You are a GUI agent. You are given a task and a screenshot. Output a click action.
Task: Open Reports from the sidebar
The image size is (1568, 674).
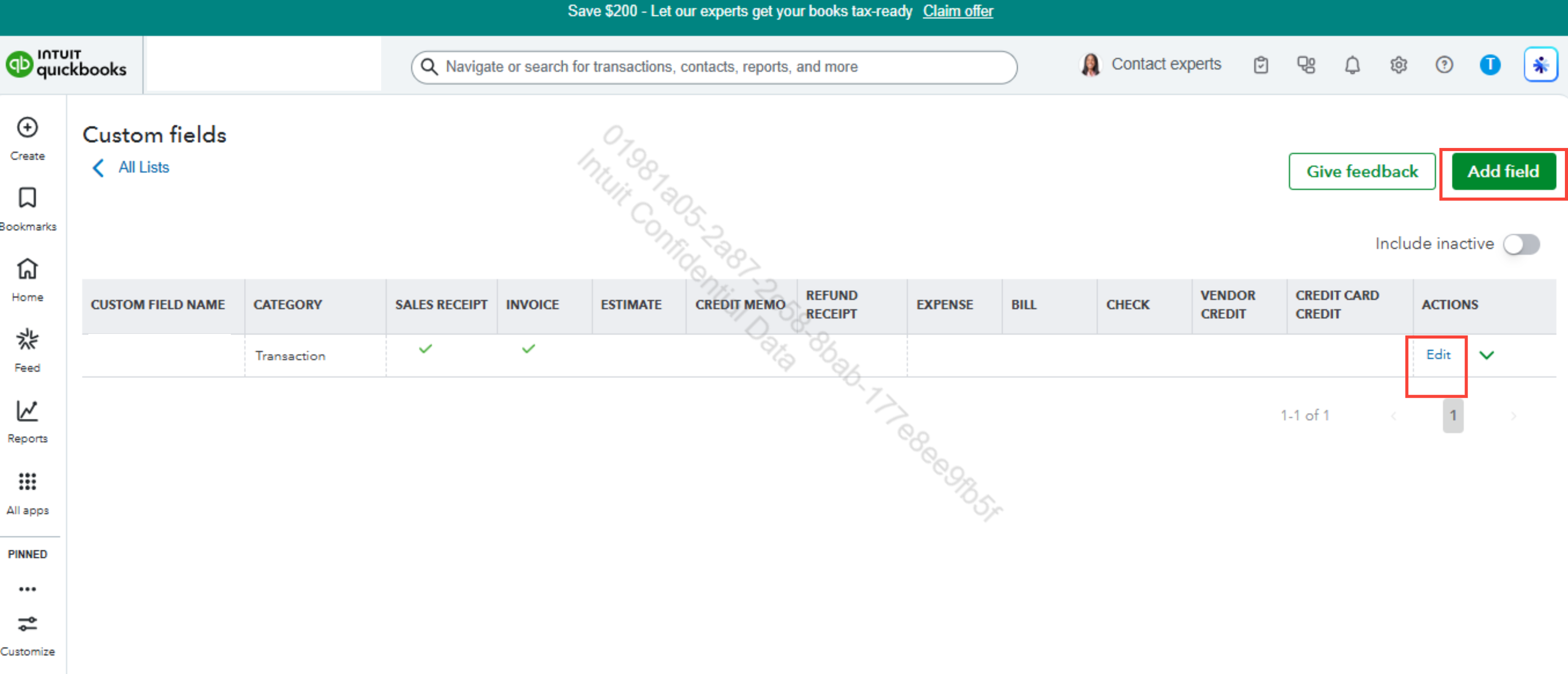tap(28, 412)
